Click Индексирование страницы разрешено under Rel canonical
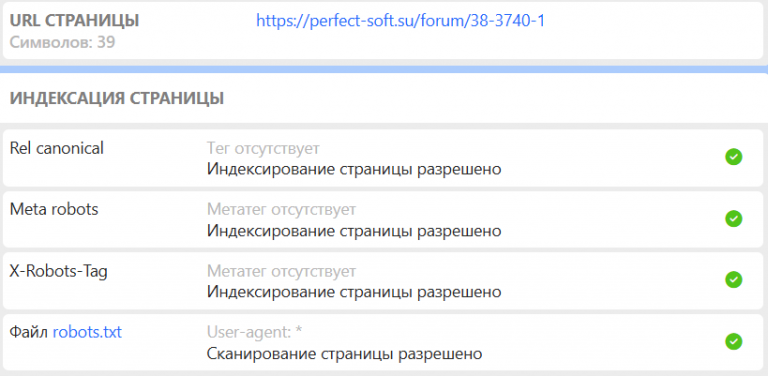The image size is (768, 376). (354, 169)
